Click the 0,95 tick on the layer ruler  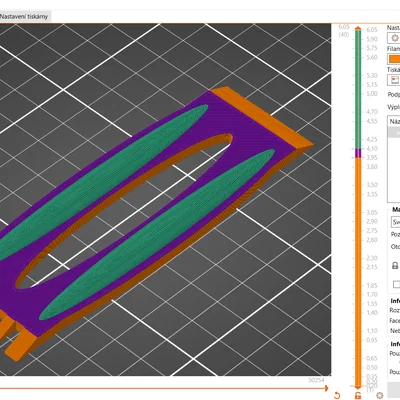pyautogui.click(x=372, y=340)
